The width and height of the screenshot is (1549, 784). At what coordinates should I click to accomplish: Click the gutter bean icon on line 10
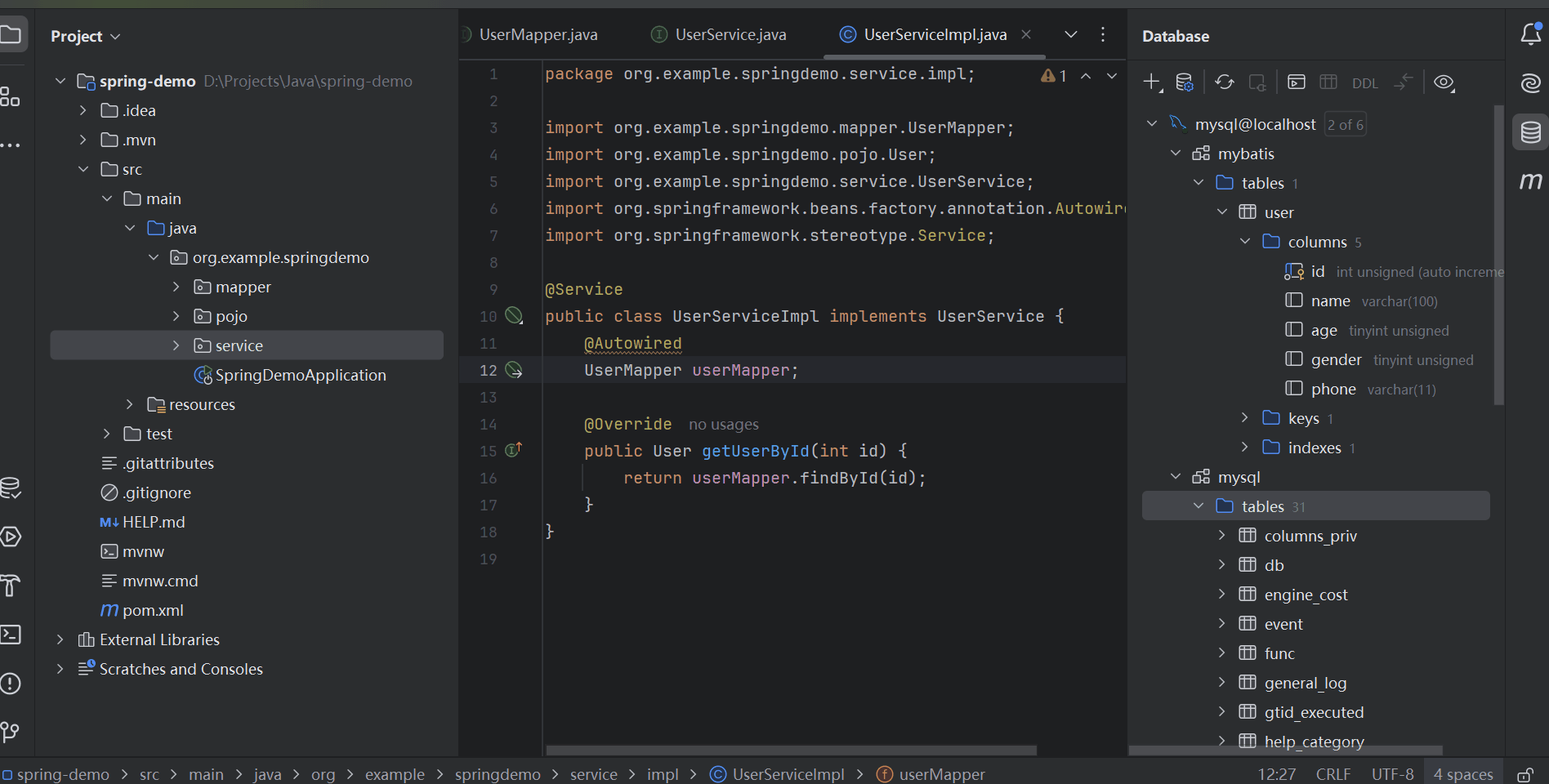(514, 315)
